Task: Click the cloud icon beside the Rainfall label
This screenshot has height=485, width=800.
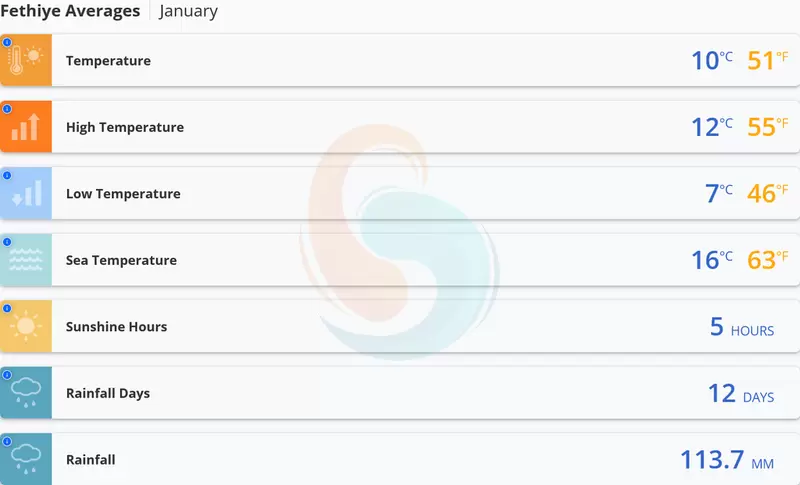Action: point(27,459)
